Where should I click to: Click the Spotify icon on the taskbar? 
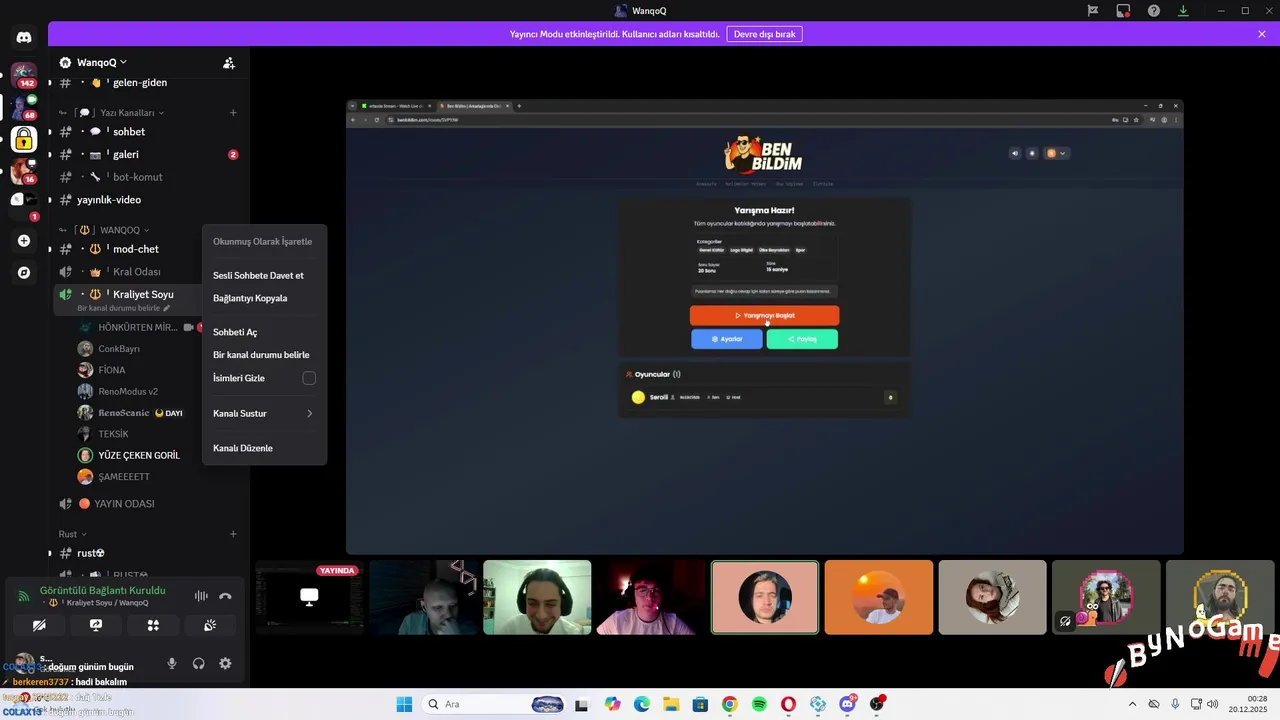[759, 704]
